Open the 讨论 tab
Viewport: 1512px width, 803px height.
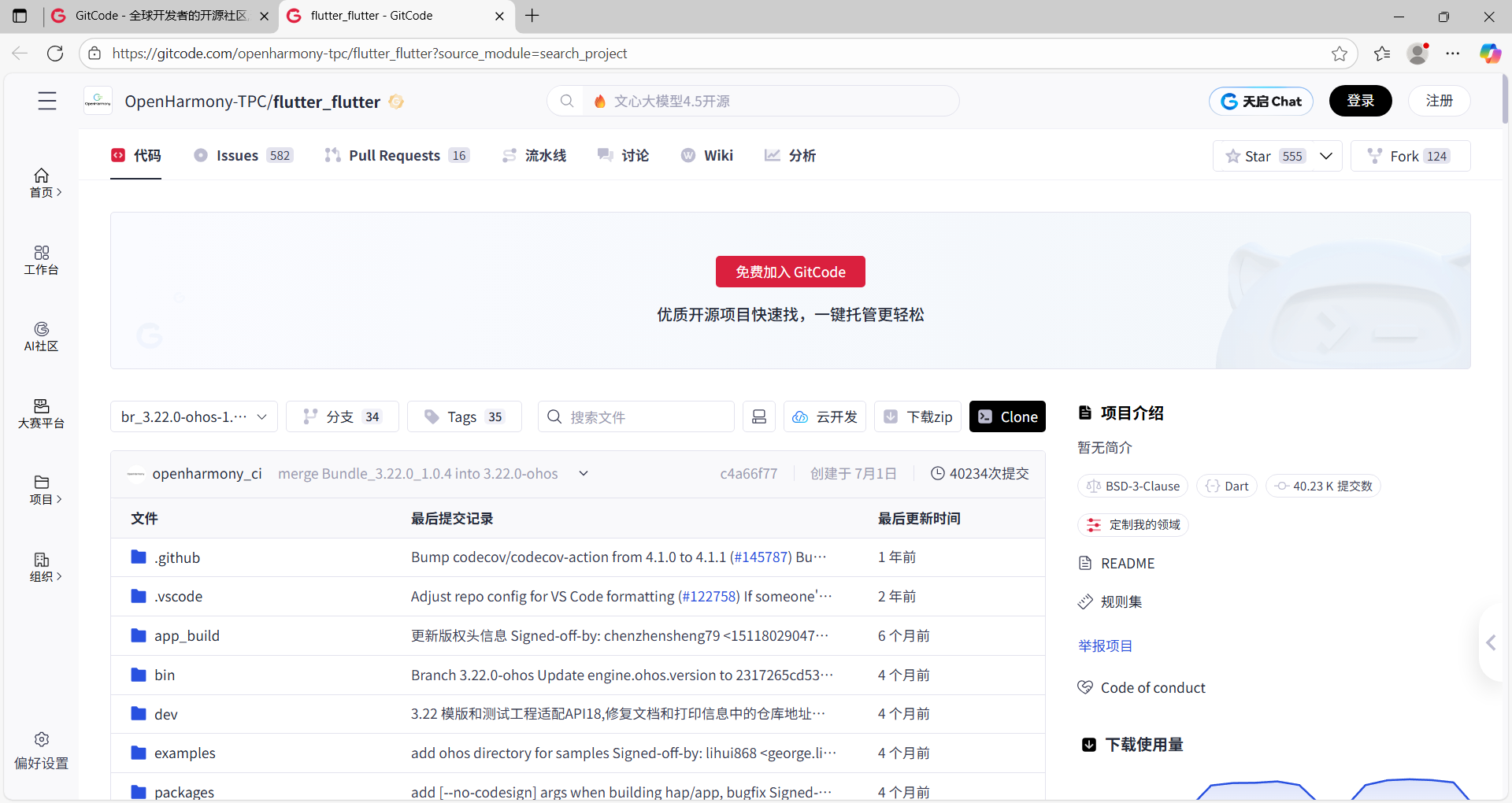(624, 155)
